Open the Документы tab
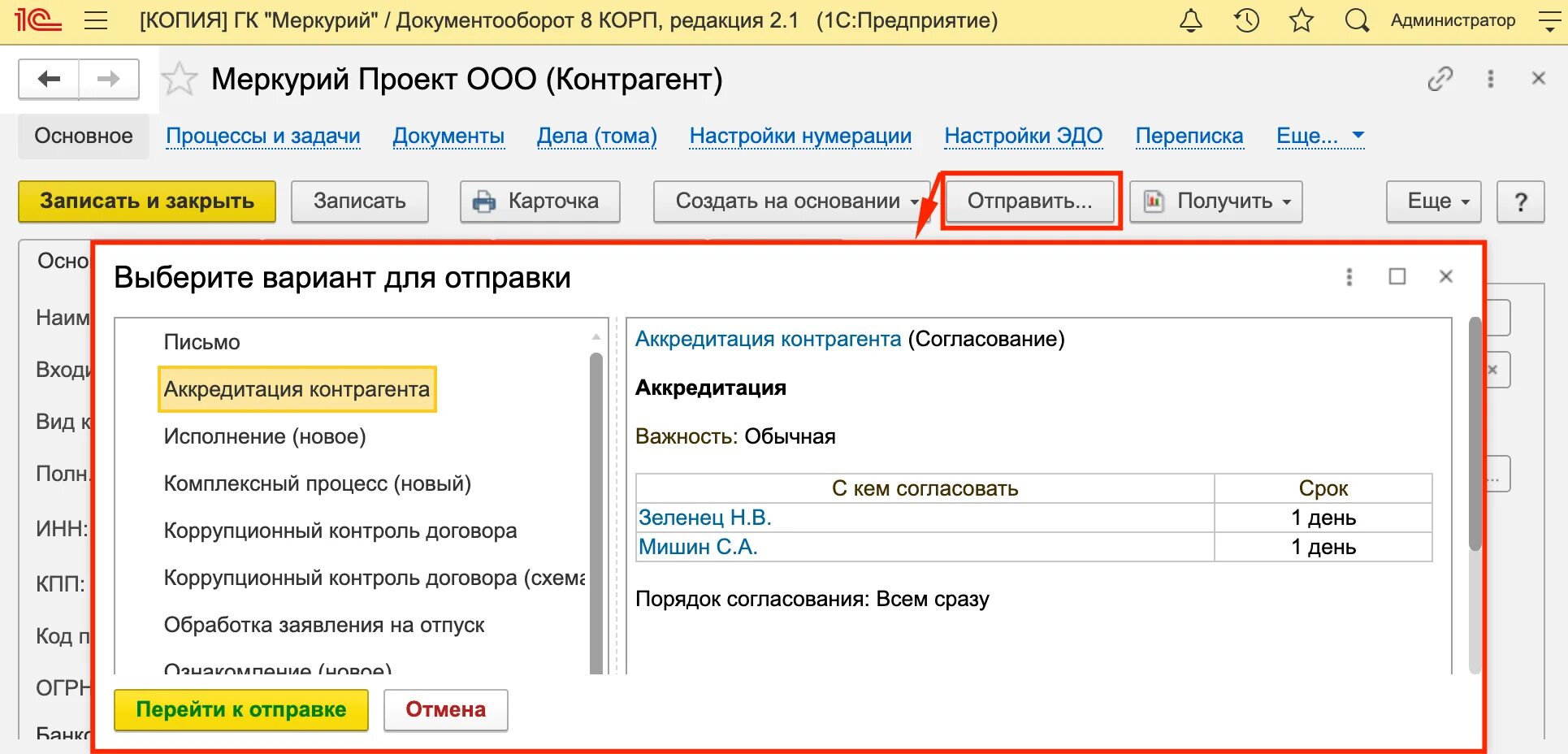 (x=448, y=136)
